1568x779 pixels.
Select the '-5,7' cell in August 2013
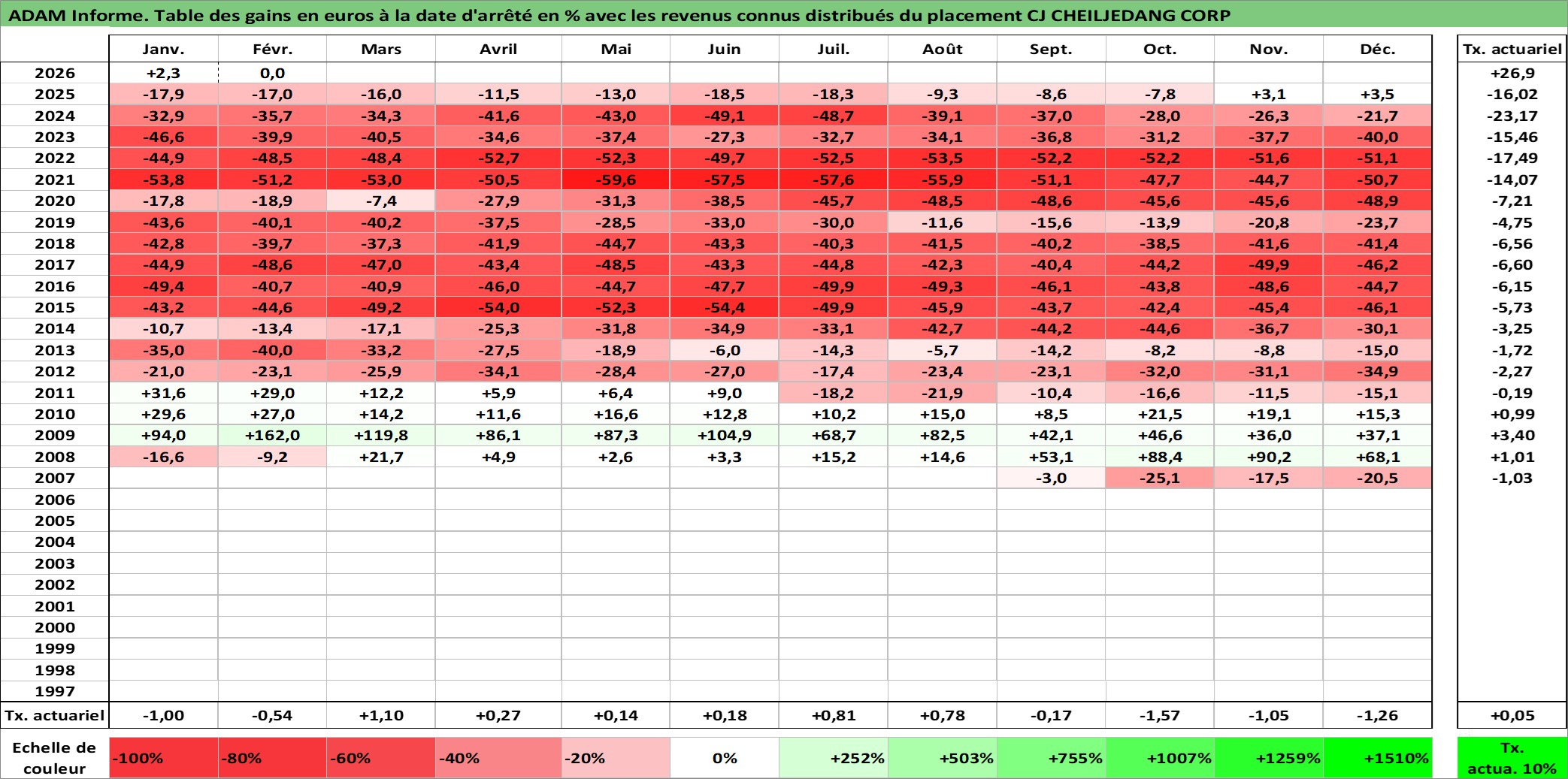[943, 350]
